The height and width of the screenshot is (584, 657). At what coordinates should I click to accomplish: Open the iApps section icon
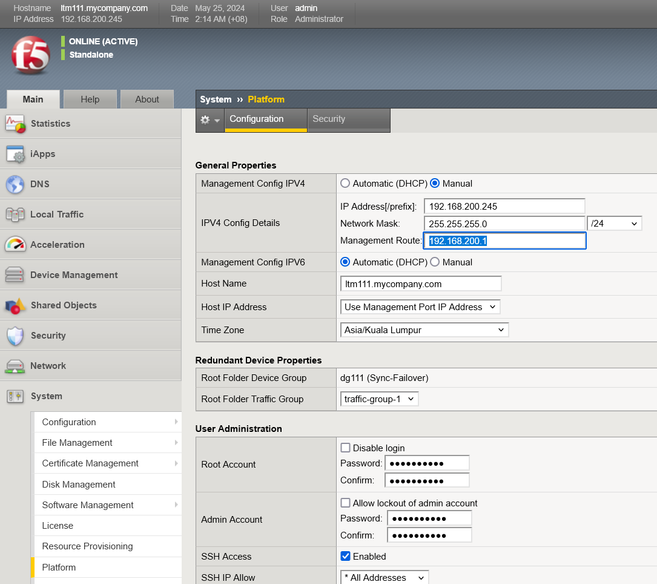click(15, 154)
